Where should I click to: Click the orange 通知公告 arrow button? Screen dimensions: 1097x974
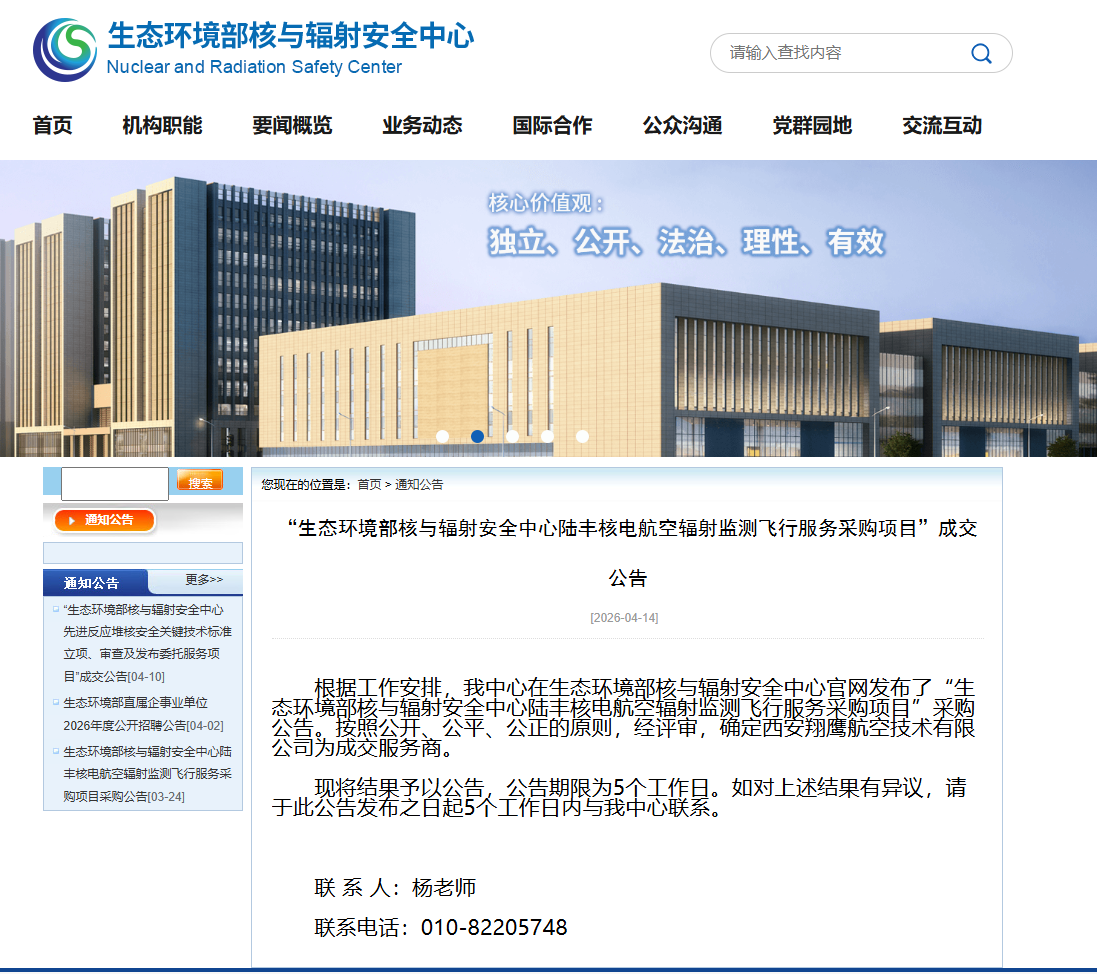tap(105, 520)
